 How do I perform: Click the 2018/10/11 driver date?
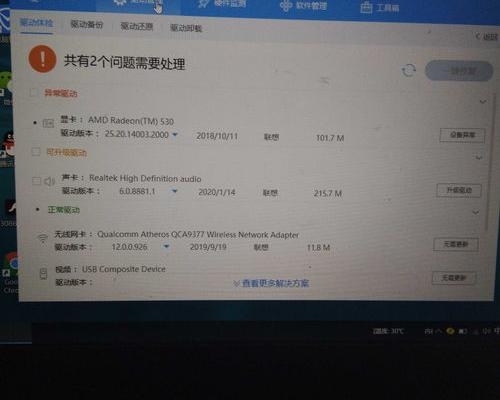217,136
